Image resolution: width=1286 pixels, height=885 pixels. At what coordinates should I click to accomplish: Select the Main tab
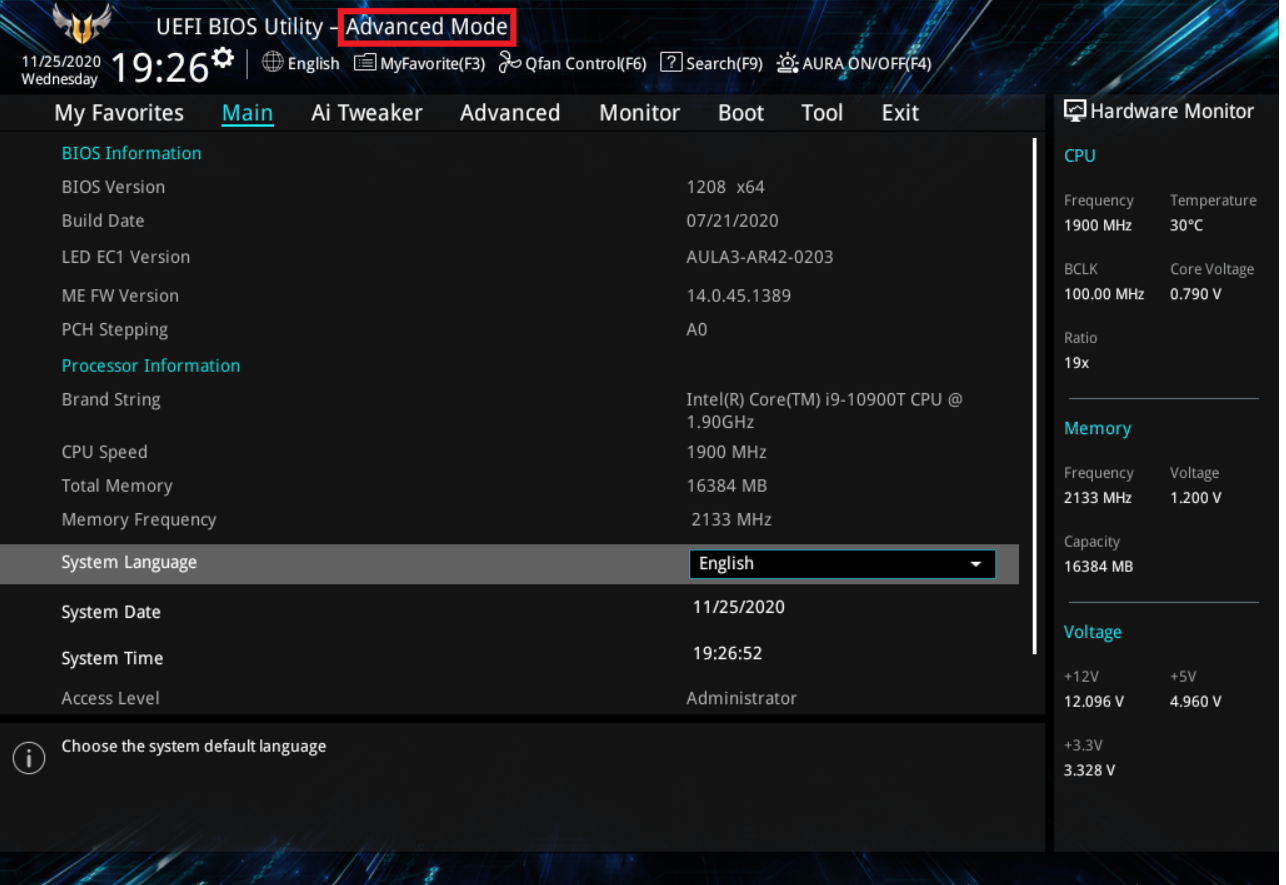pyautogui.click(x=247, y=113)
